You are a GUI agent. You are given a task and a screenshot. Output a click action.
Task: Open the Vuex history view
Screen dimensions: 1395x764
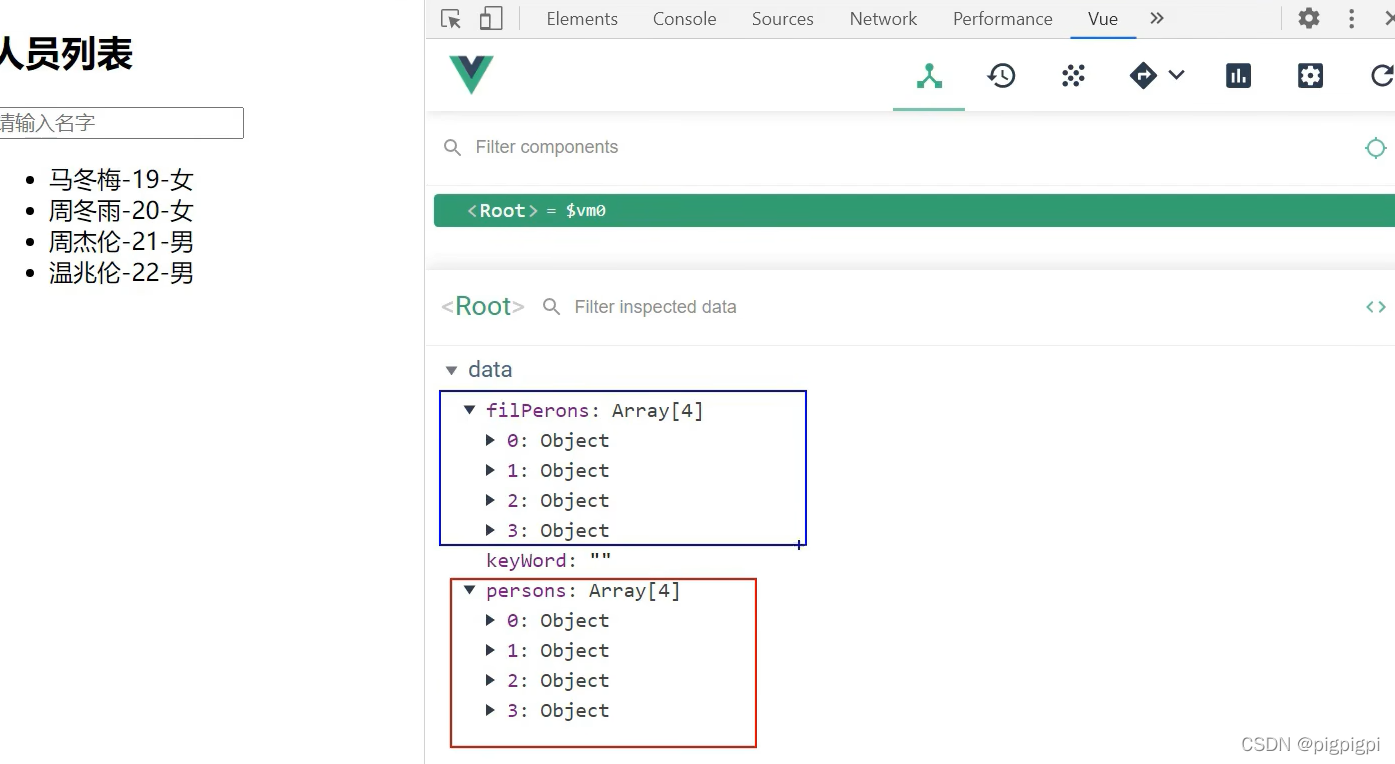(x=1001, y=75)
